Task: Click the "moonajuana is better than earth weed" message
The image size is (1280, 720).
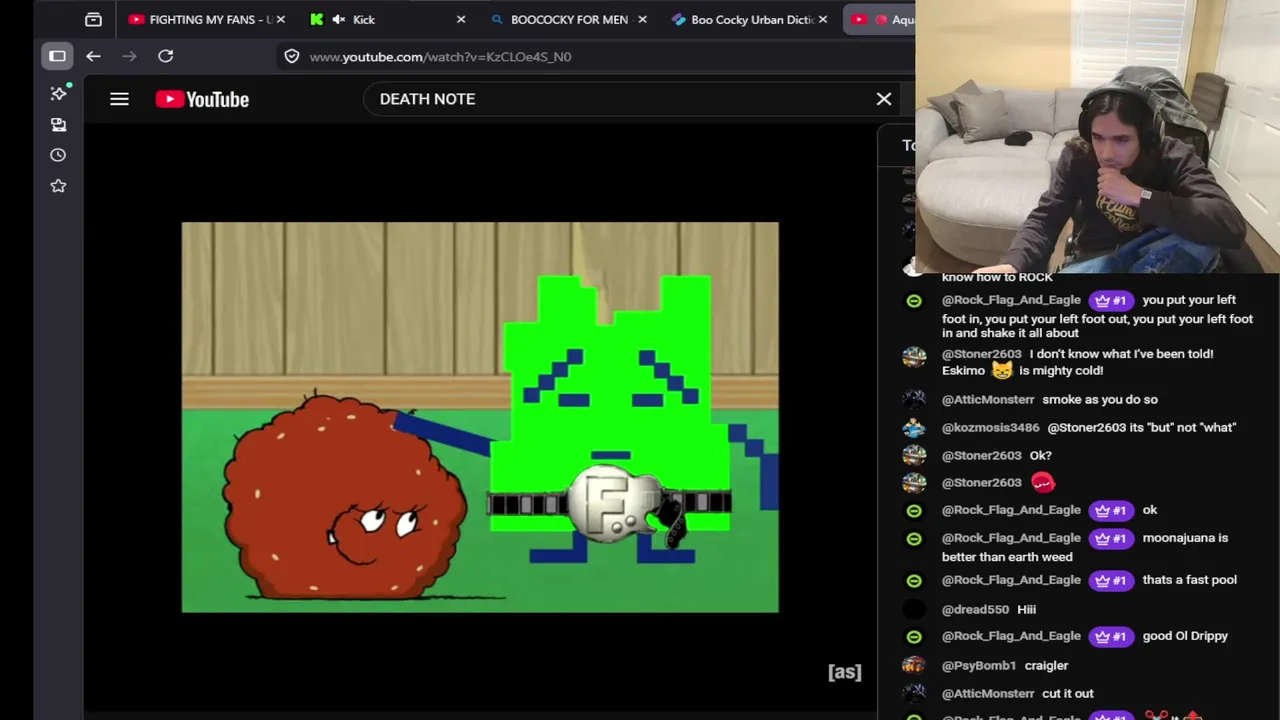Action: (1085, 547)
